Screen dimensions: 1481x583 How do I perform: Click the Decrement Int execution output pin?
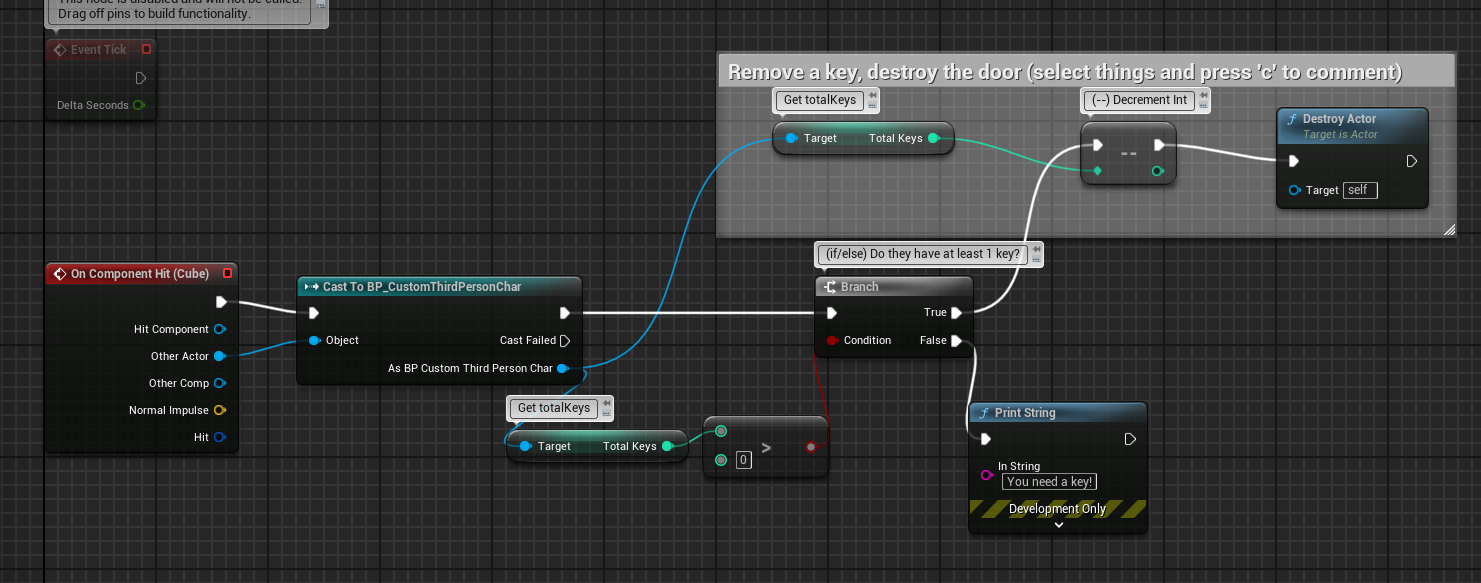1158,145
